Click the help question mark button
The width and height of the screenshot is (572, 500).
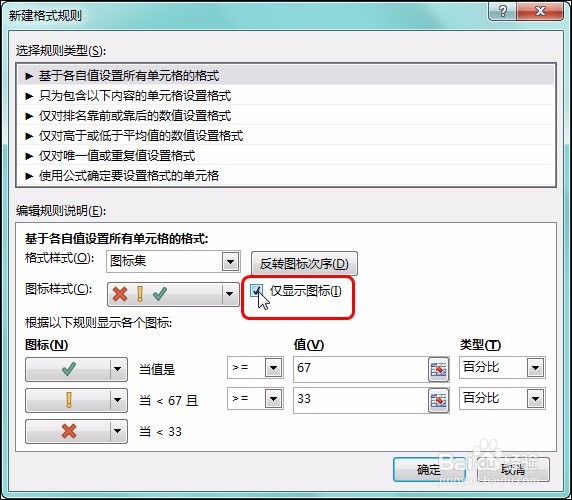(x=502, y=11)
